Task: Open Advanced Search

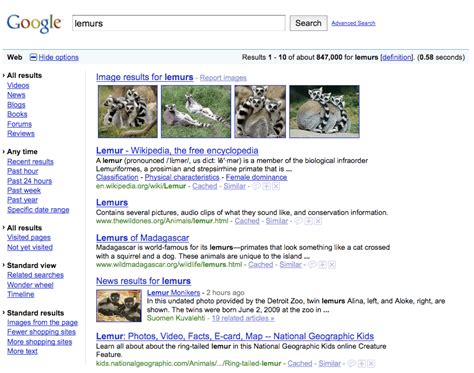Action: tap(353, 23)
